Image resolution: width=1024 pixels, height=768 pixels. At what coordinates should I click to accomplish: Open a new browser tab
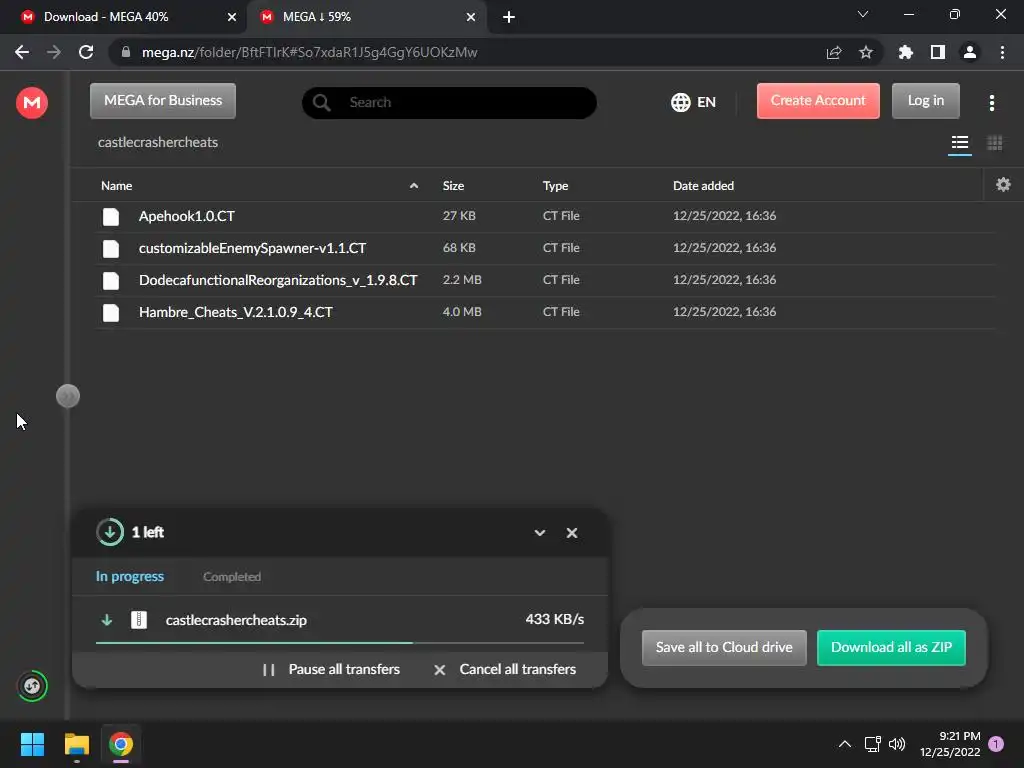(509, 17)
